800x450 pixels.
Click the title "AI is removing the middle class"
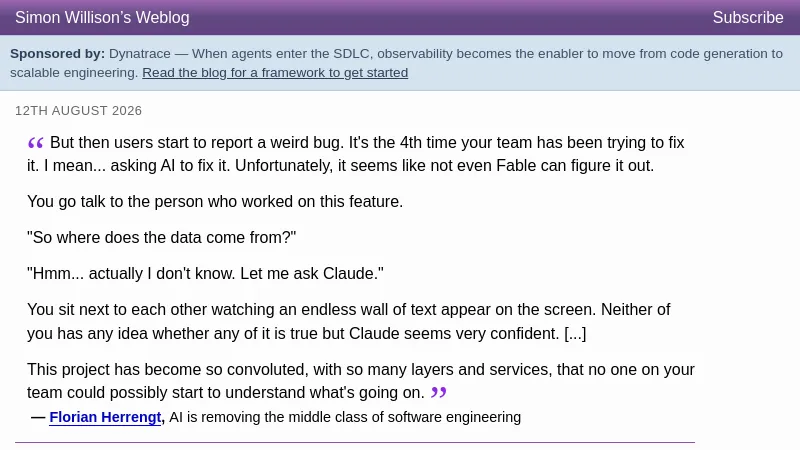tap(345, 417)
